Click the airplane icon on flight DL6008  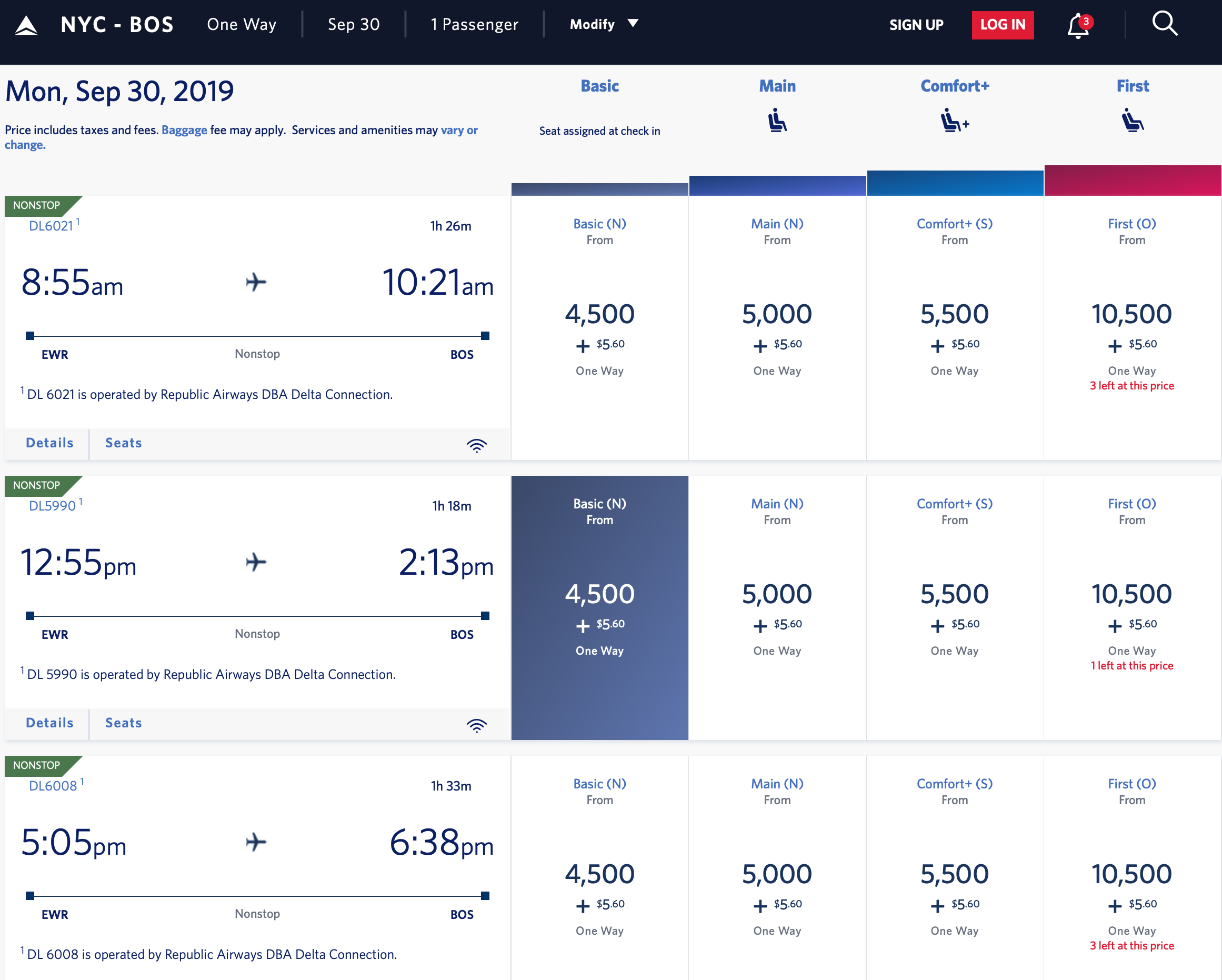(x=256, y=842)
